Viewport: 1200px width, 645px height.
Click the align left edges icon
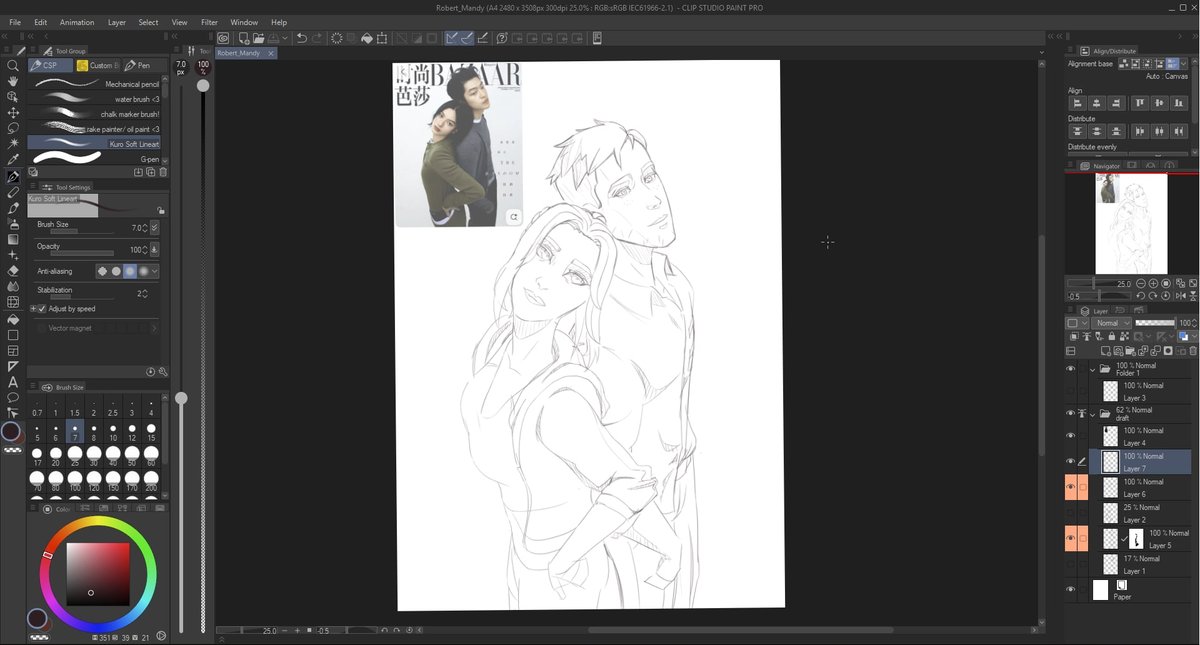1076,103
